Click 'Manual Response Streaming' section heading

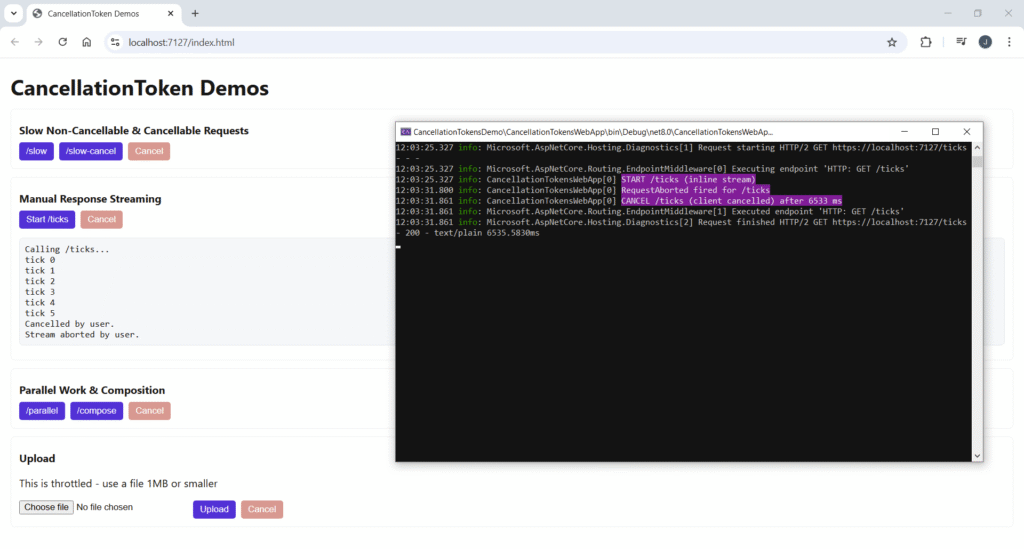[x=90, y=199]
